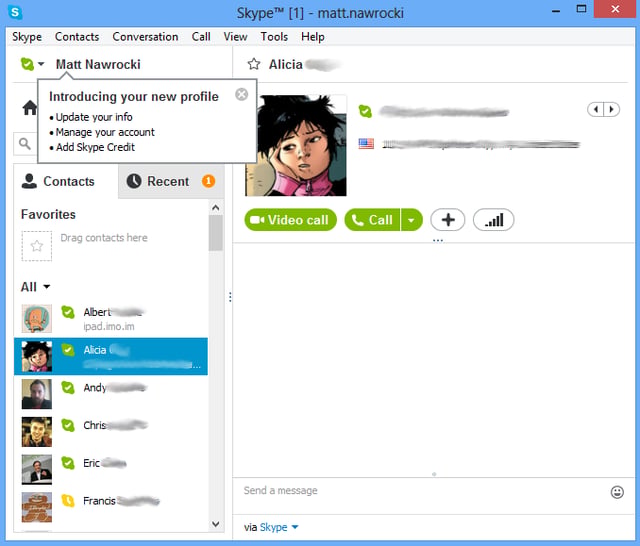640x546 pixels.
Task: Click Update your info in profile popup
Action: point(94,117)
